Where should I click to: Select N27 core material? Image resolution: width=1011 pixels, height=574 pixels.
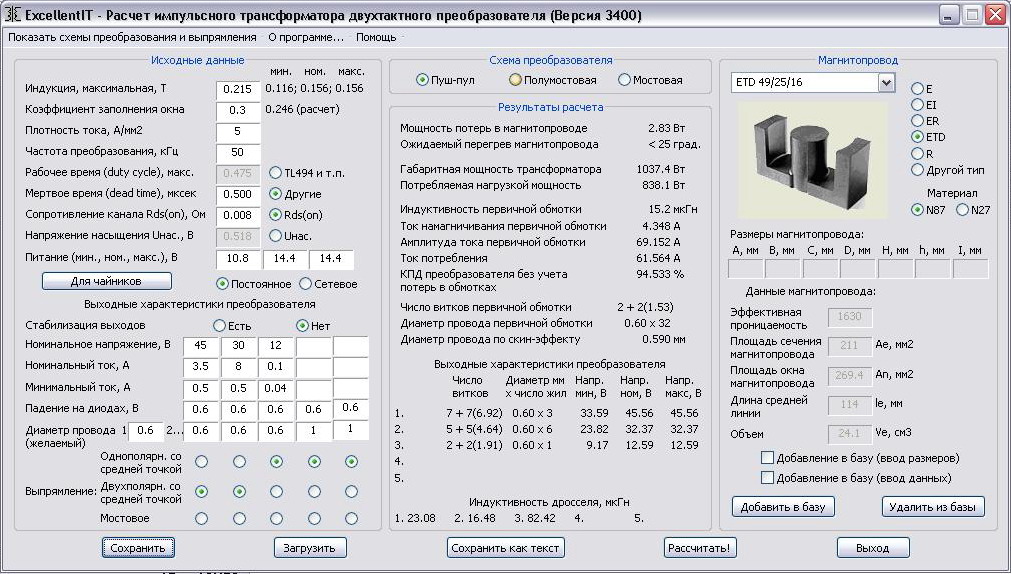[963, 209]
